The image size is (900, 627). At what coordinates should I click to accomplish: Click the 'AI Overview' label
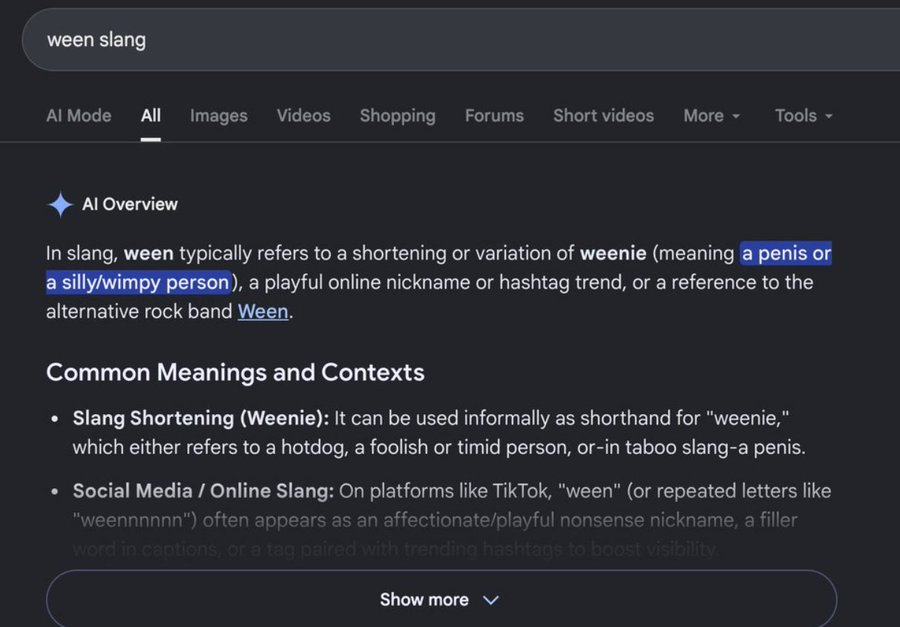(x=130, y=204)
